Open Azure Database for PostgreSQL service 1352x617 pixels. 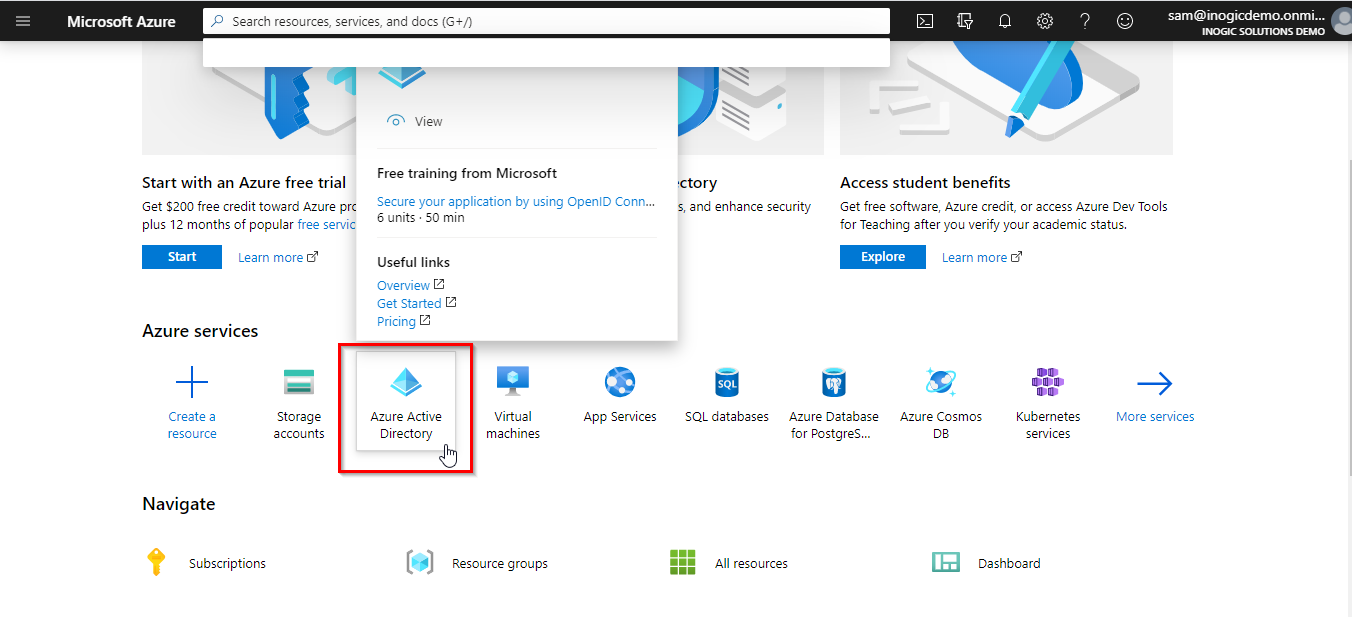834,404
